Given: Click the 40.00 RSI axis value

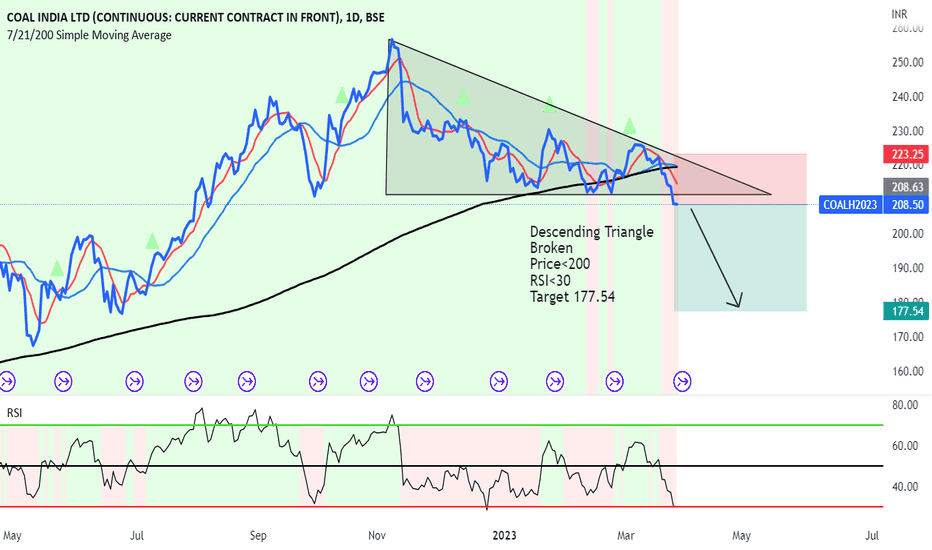Looking at the screenshot, I should pos(905,487).
